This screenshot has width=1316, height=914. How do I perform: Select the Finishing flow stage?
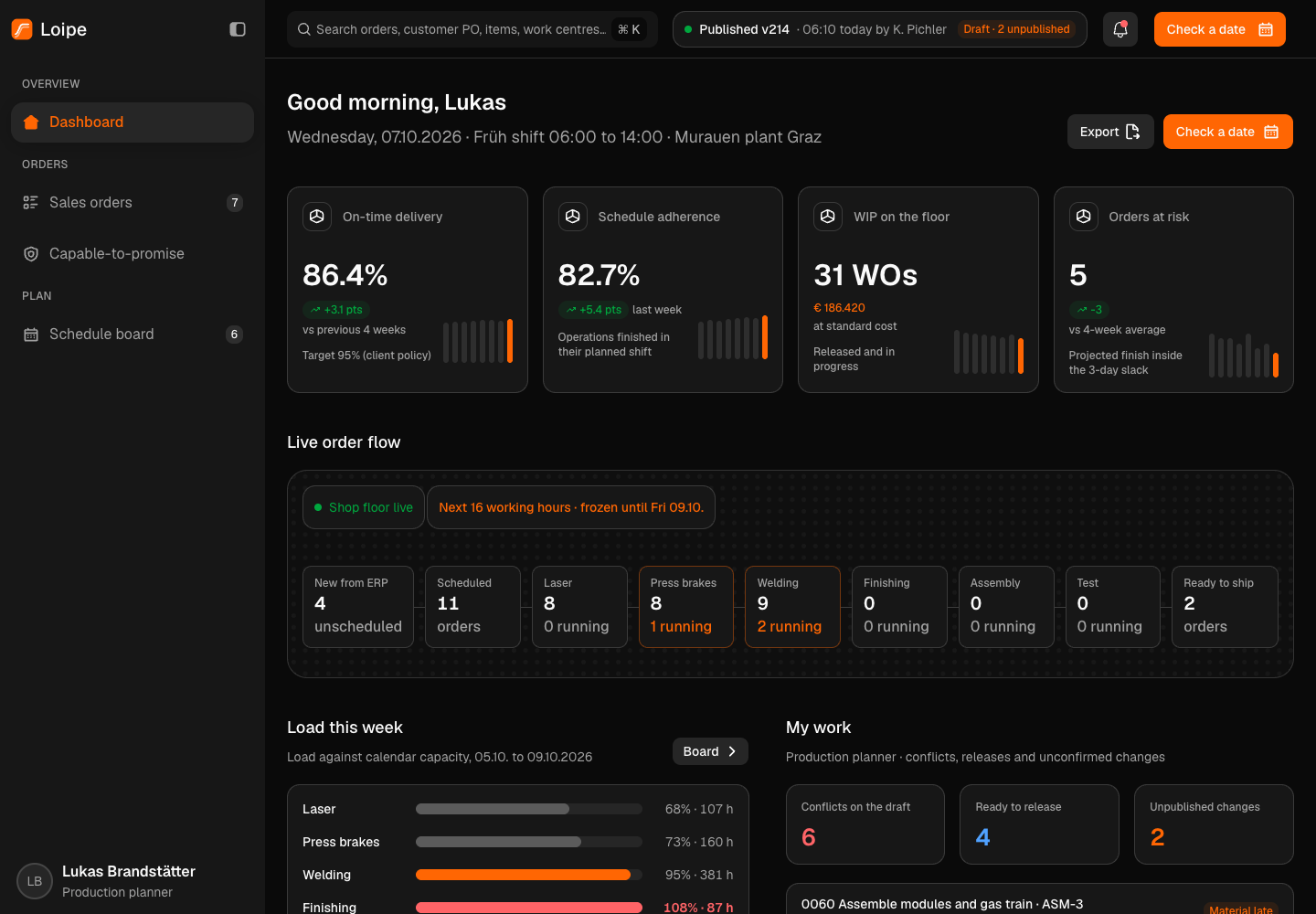point(899,607)
